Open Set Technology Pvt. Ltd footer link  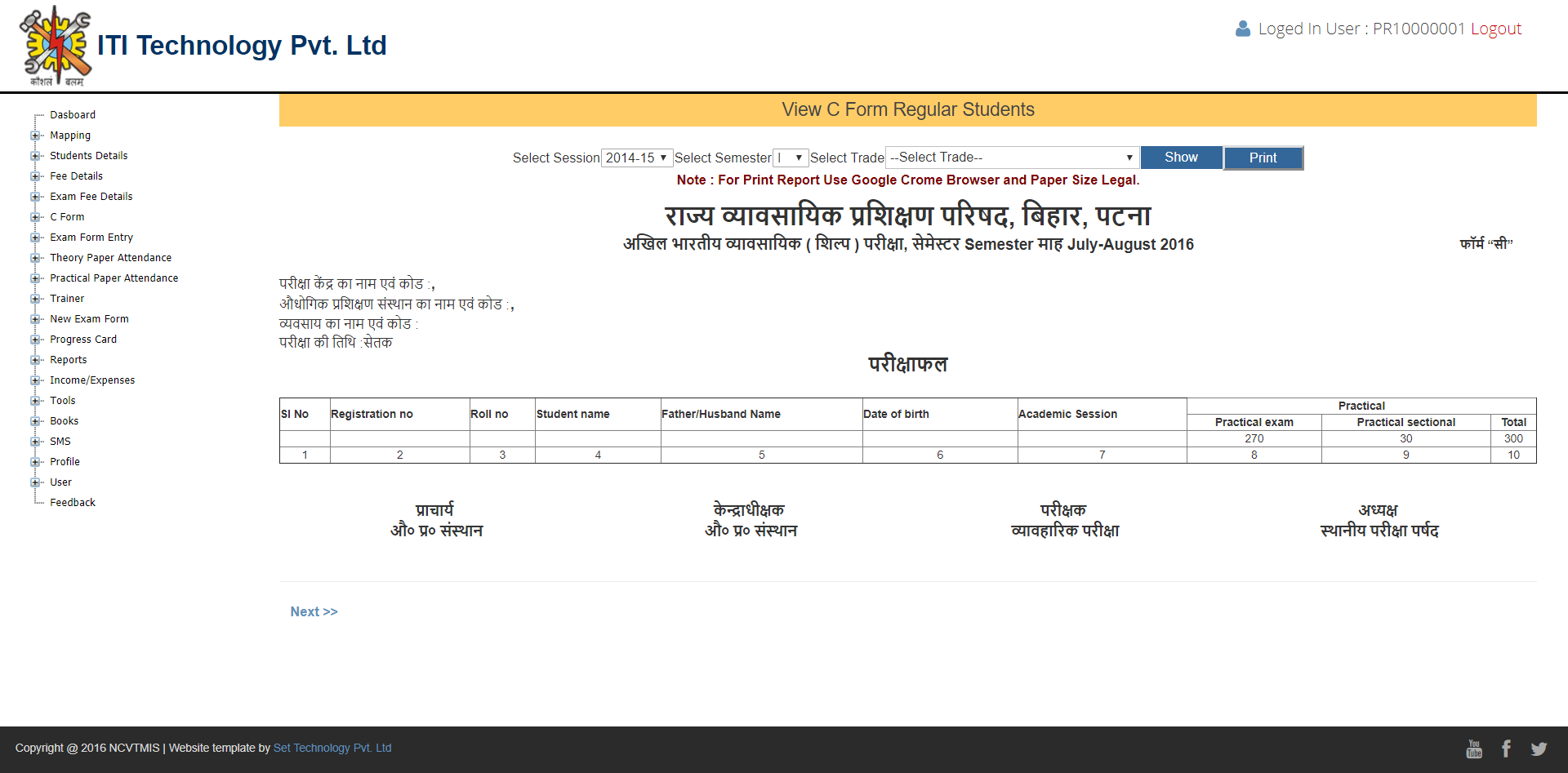[x=332, y=748]
